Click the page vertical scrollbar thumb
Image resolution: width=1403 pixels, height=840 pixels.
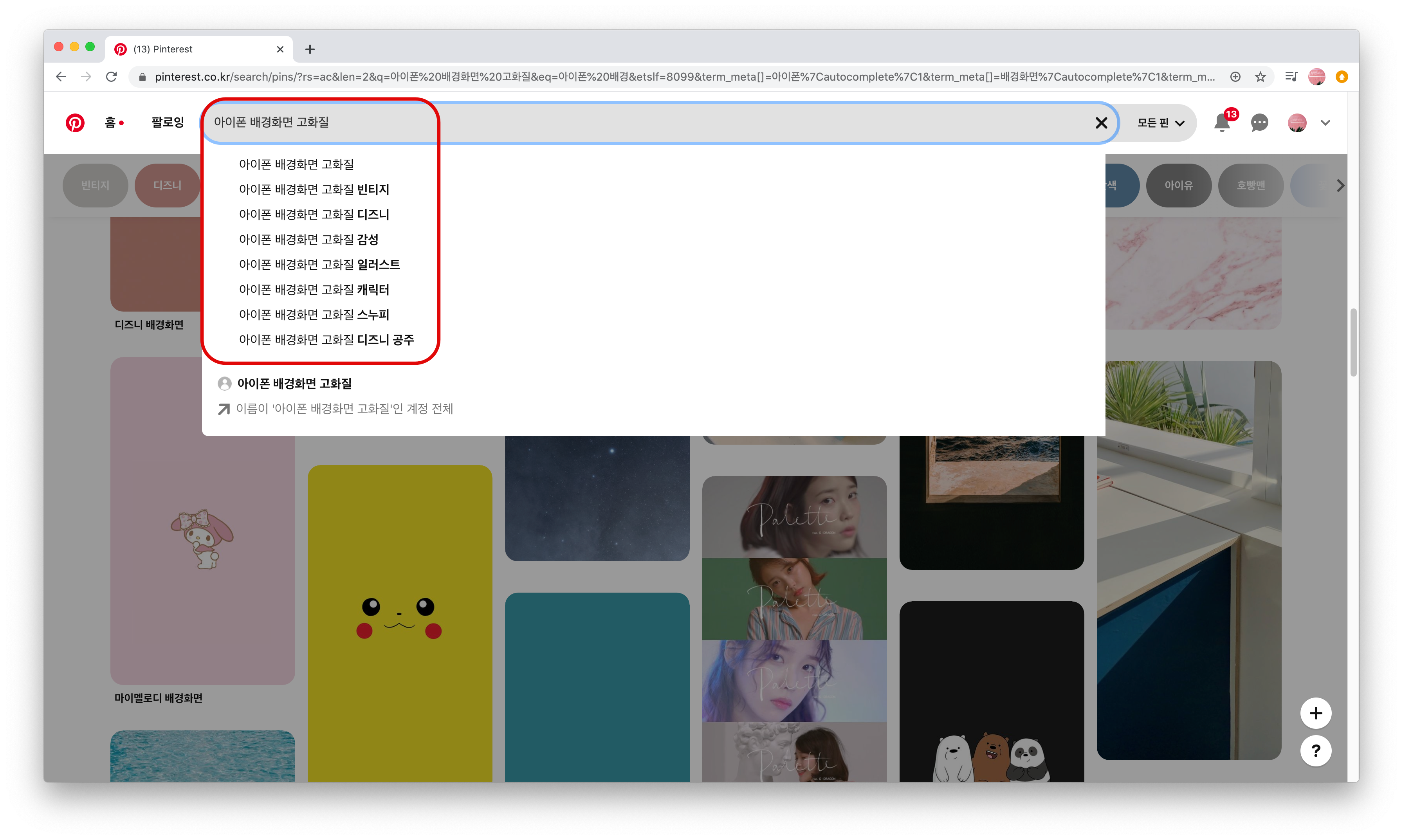coord(1353,342)
